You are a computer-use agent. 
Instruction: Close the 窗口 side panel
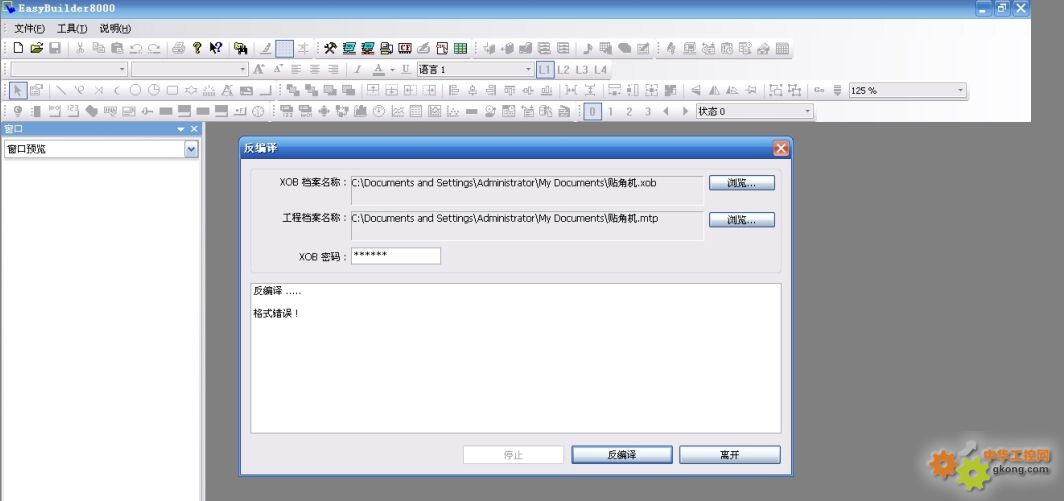pos(194,129)
